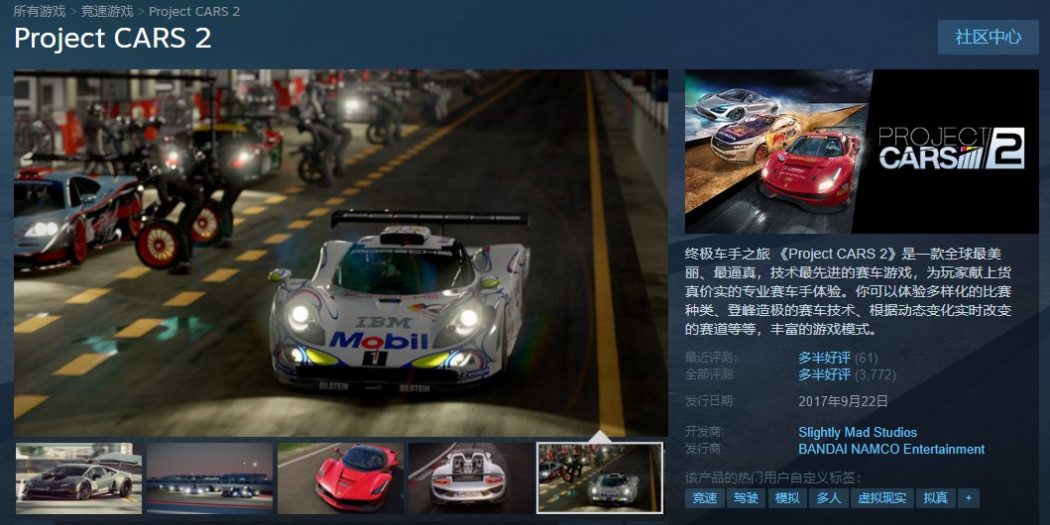Screen dimensions: 1050x525
Task: Click the 社区中心 button
Action: pos(988,37)
